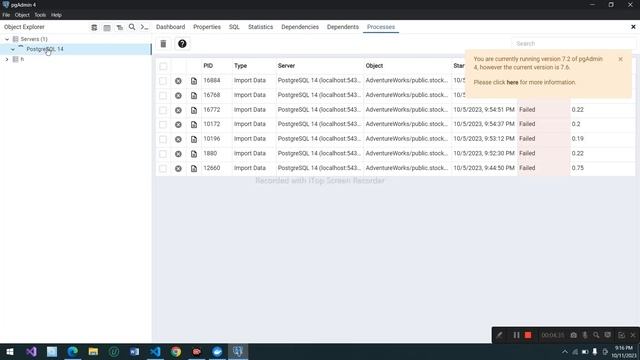This screenshot has width=640, height=360.
Task: Open the PSQL Tool terminal icon
Action: [x=144, y=27]
